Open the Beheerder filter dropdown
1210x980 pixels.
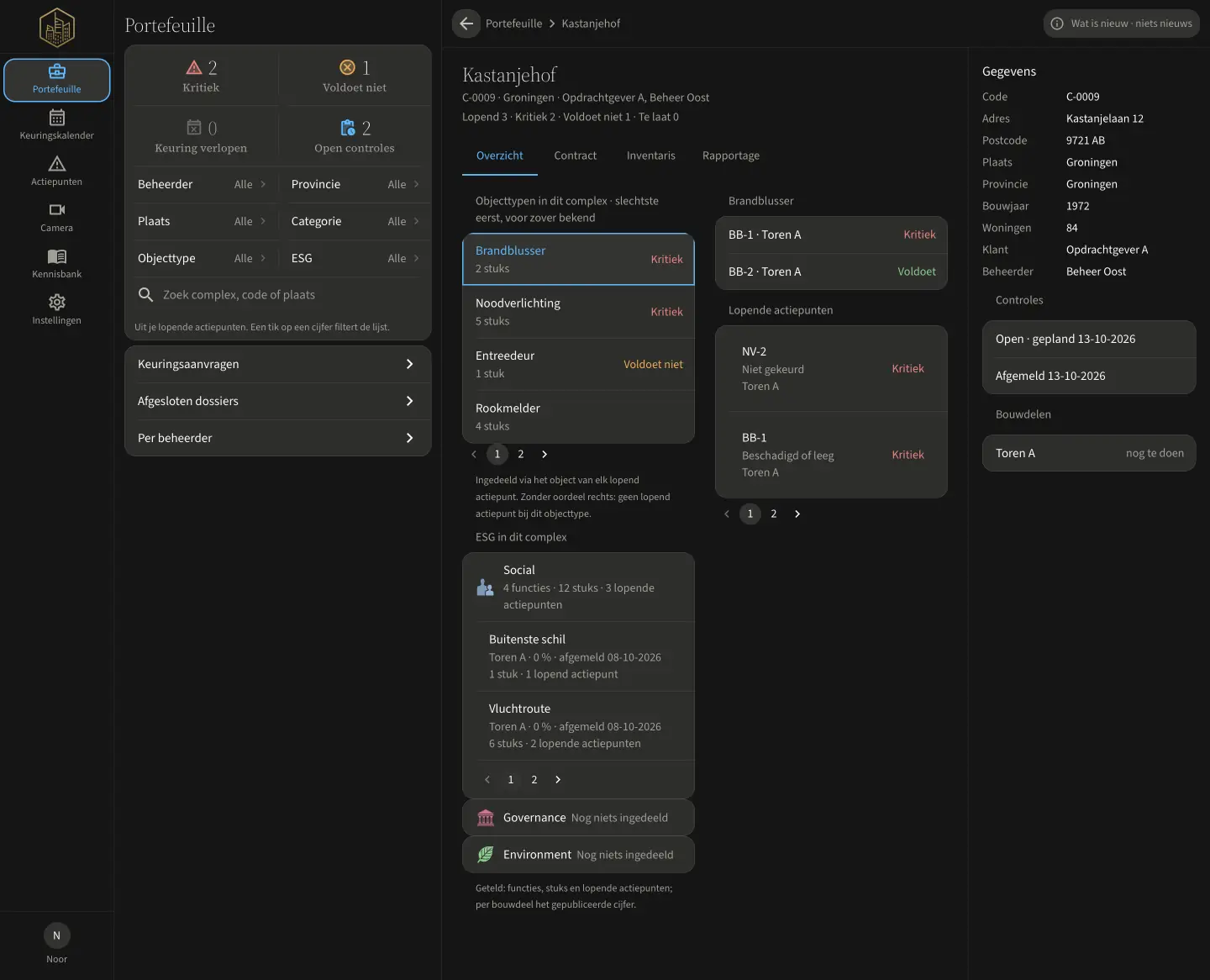202,184
